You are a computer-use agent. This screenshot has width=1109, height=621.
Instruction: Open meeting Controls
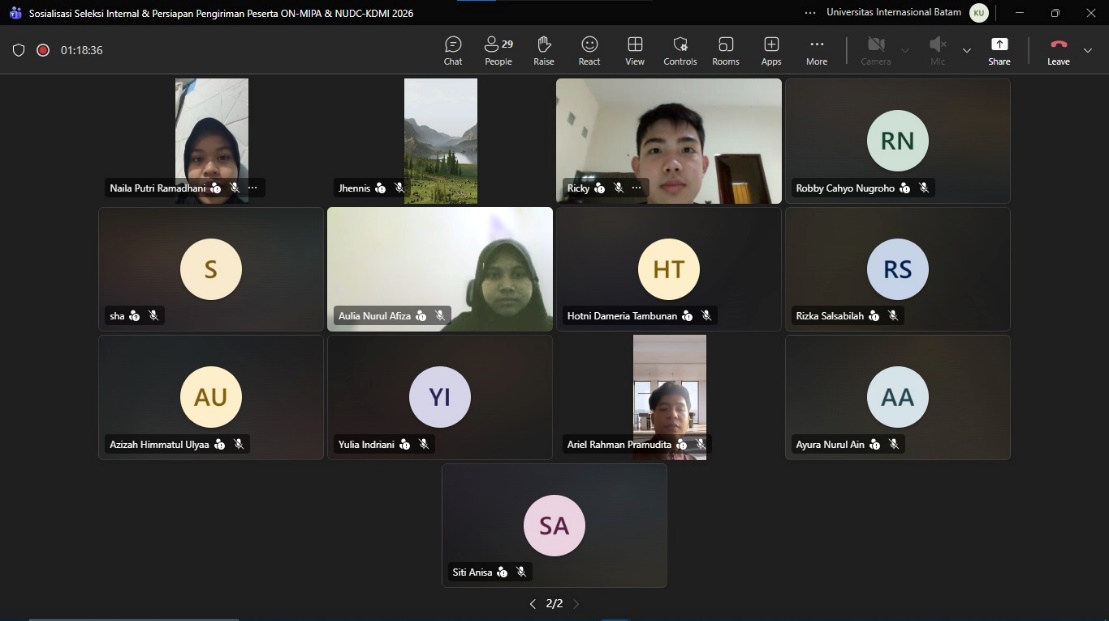point(680,50)
